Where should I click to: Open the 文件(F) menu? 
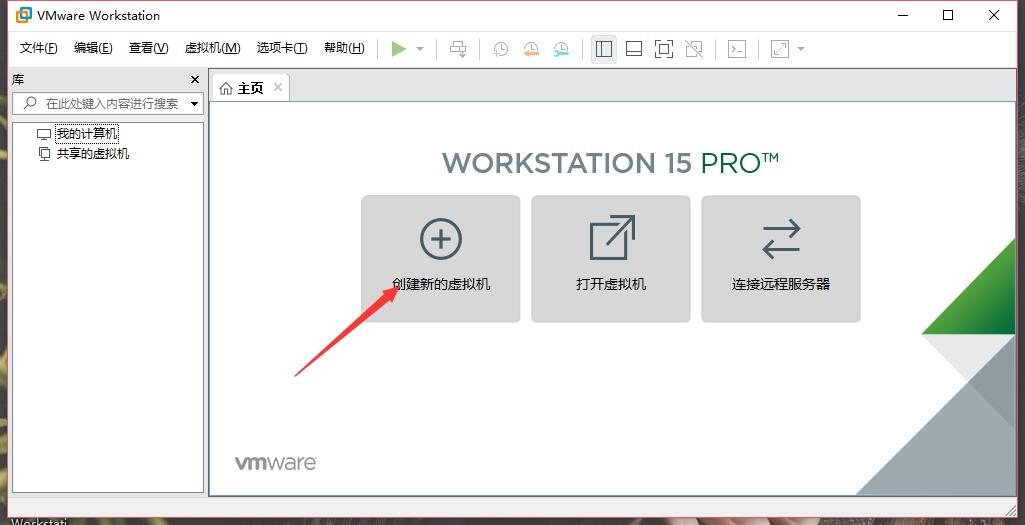tap(39, 48)
